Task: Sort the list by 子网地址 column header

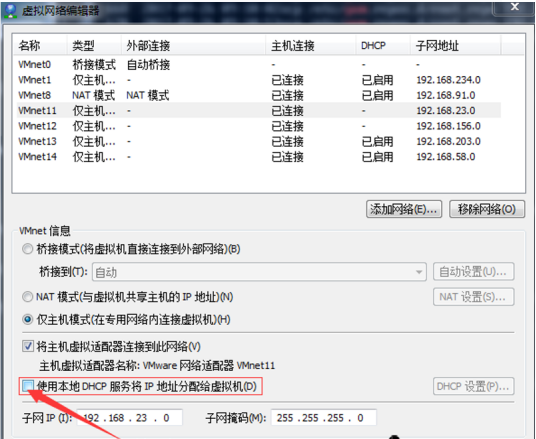Action: tap(455, 45)
